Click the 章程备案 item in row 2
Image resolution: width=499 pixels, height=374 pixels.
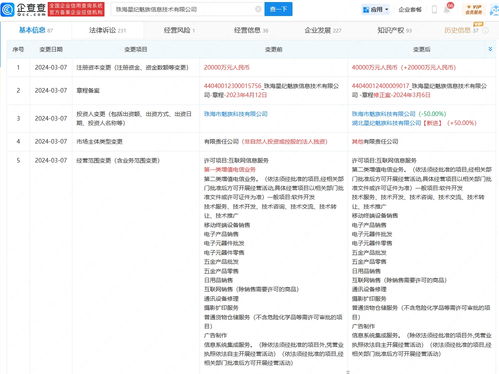(x=88, y=91)
